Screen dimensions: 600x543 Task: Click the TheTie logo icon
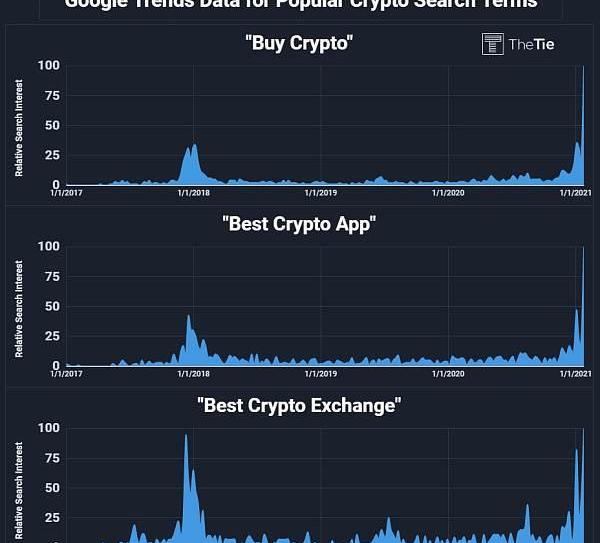[492, 43]
